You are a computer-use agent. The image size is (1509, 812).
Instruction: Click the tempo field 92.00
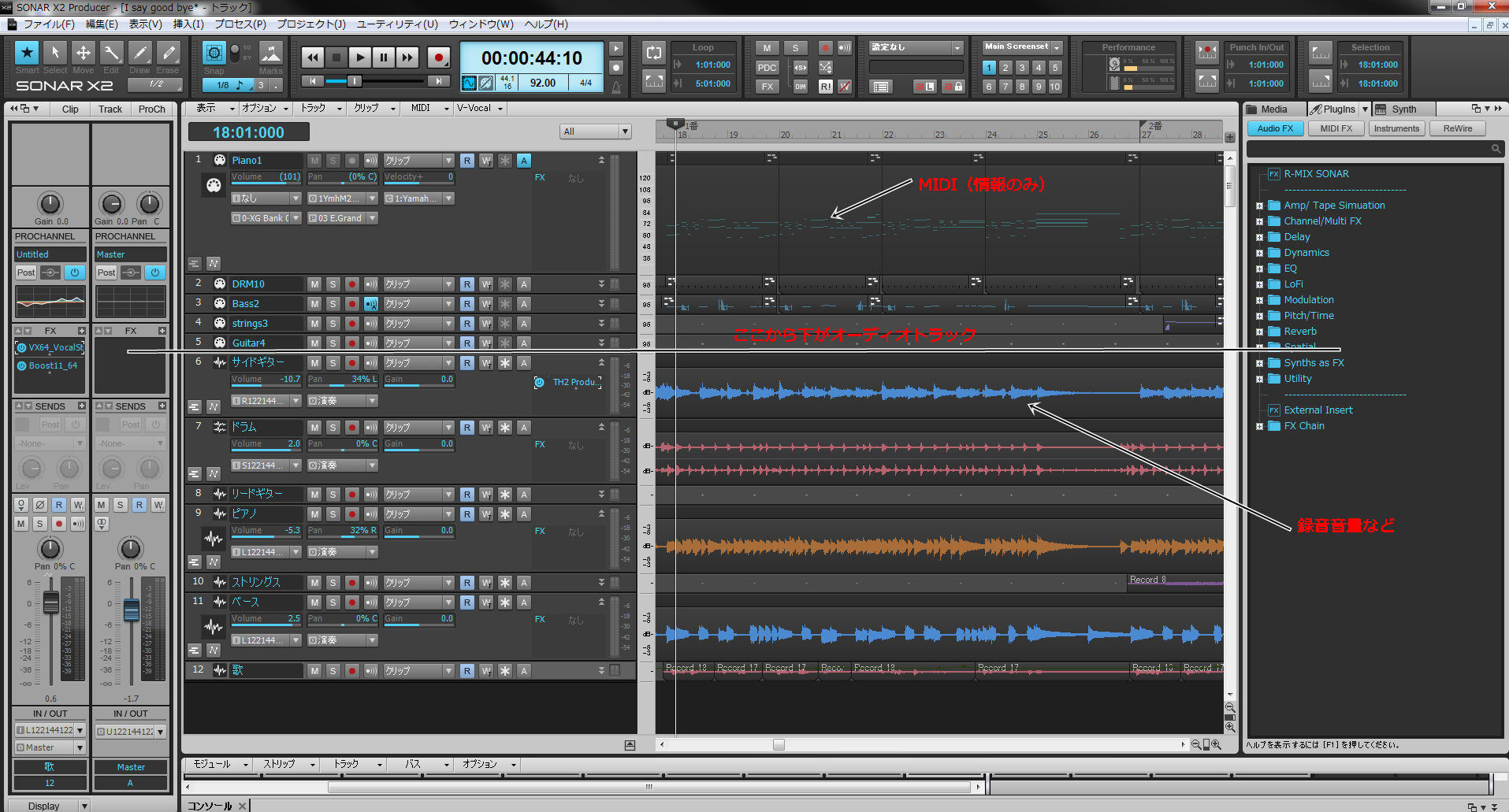[543, 83]
